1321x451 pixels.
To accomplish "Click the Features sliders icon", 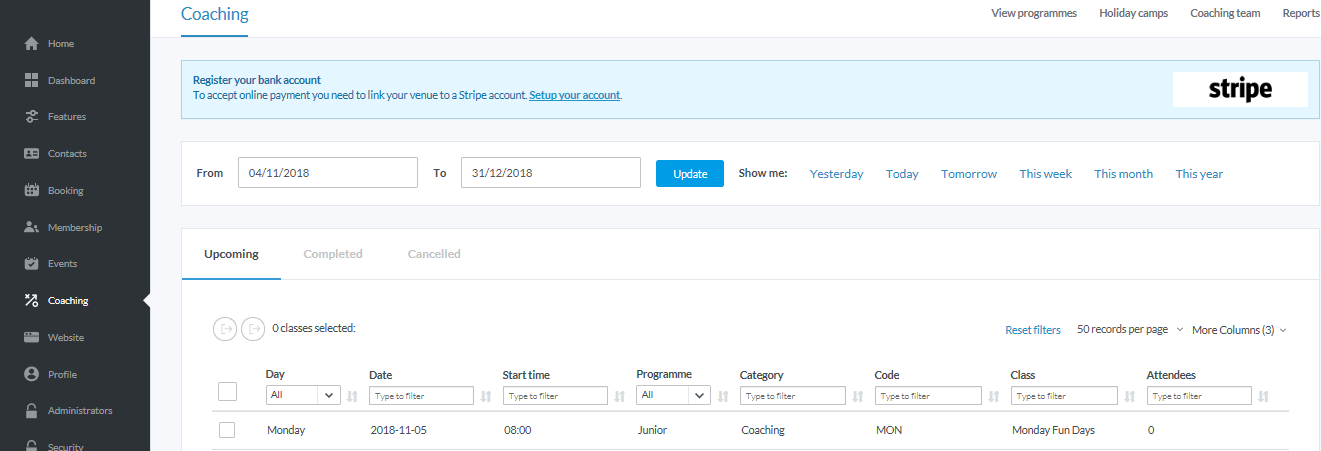I will 31,117.
